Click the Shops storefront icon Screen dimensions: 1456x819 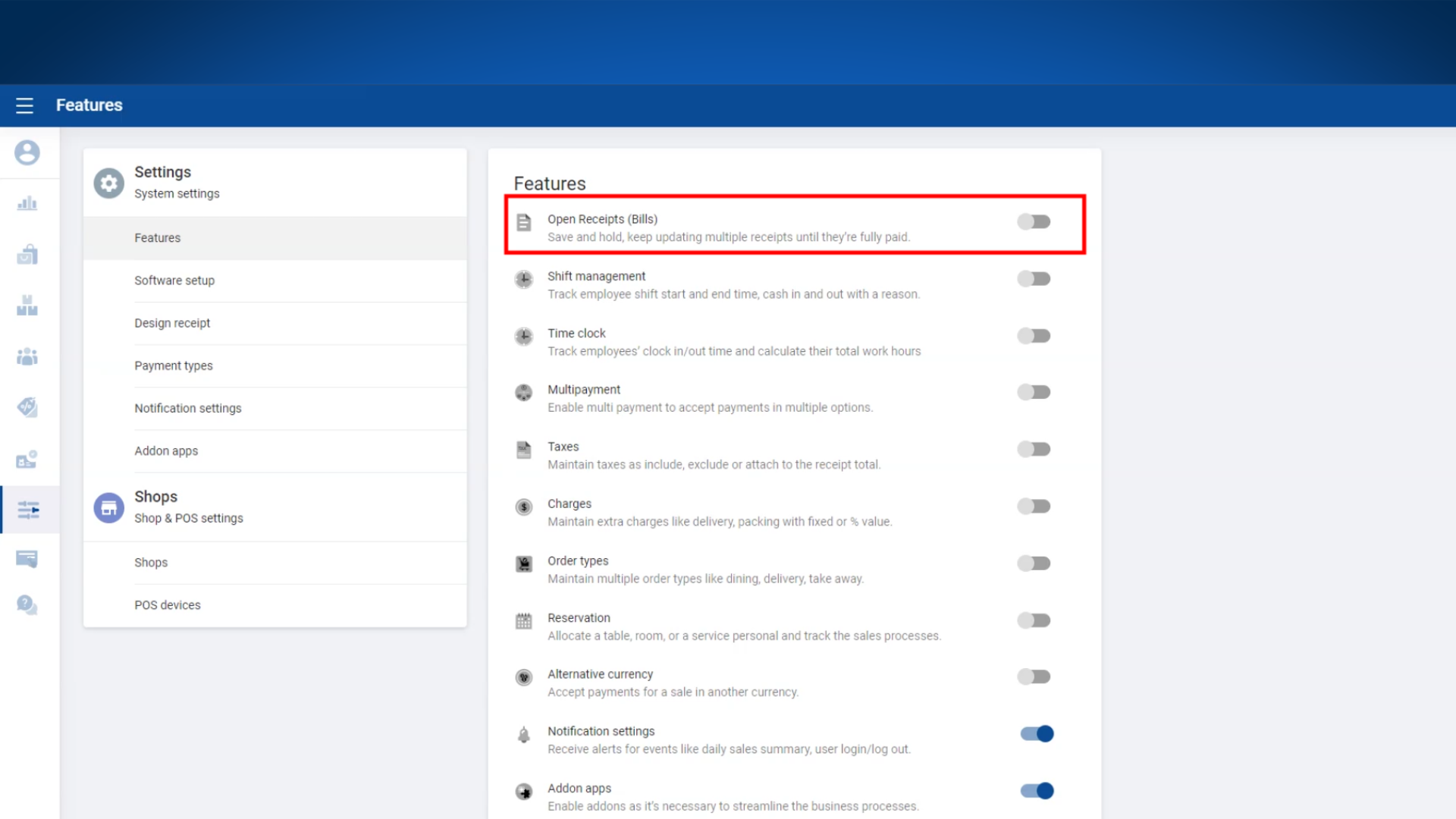pyautogui.click(x=108, y=507)
